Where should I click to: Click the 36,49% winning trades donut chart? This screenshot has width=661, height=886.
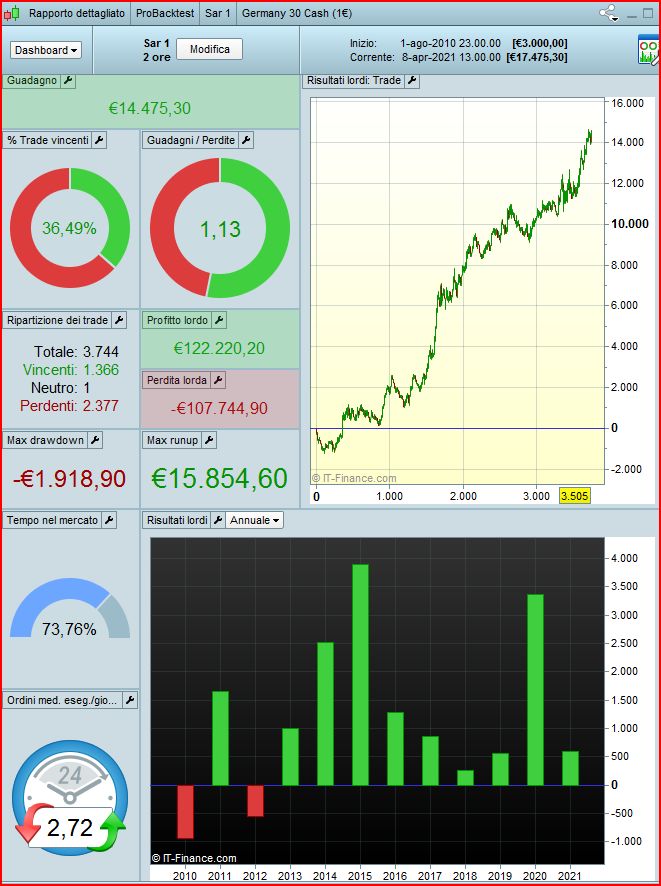coord(69,228)
